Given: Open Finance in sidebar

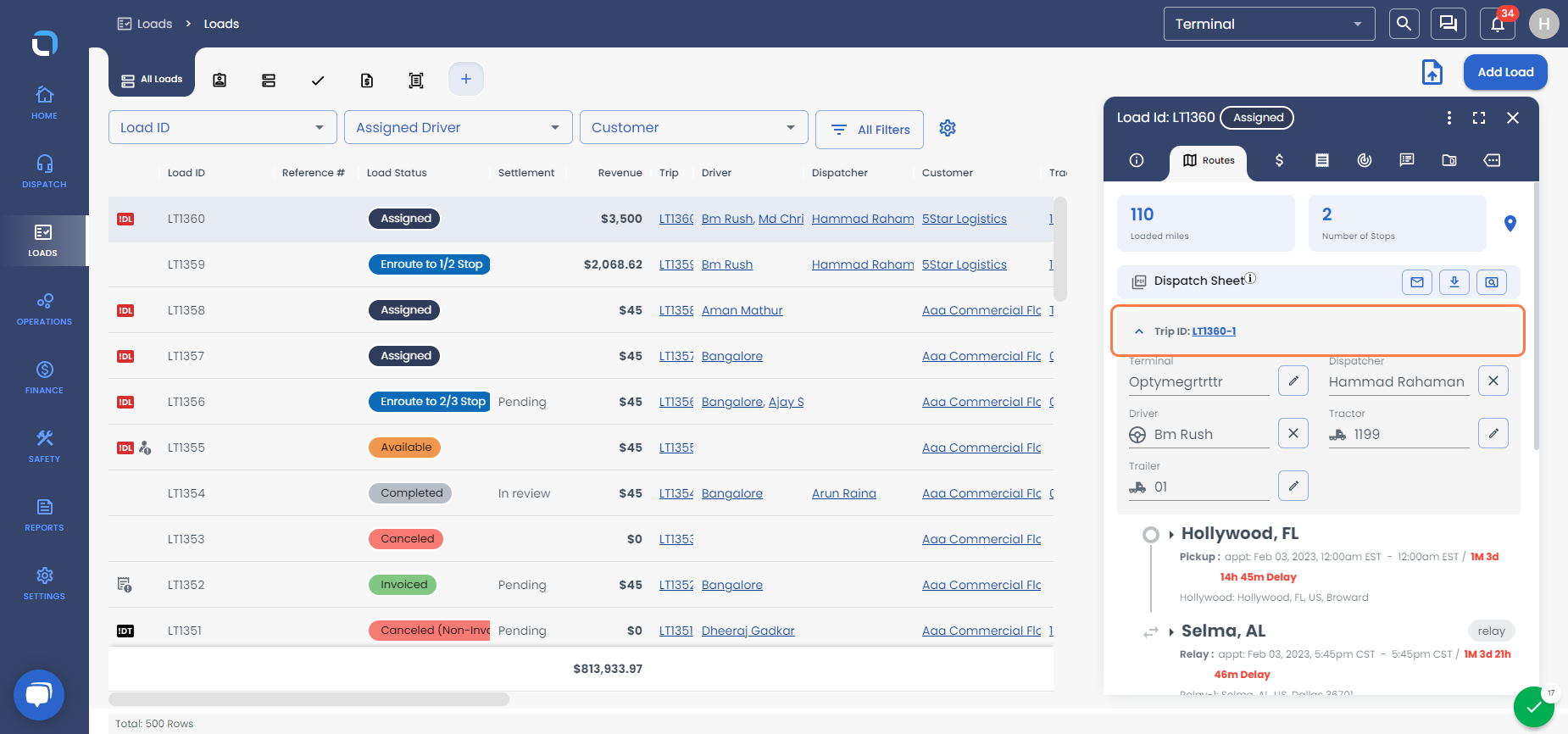Looking at the screenshot, I should pos(44,377).
